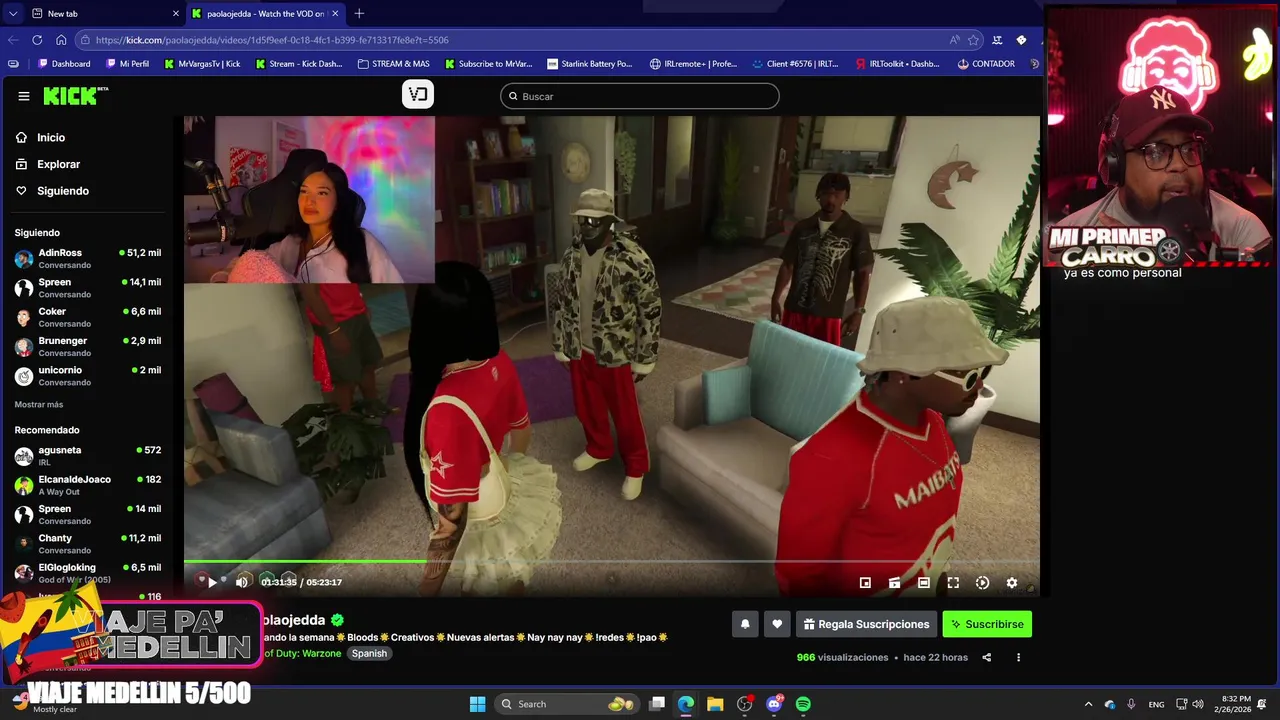Click the taskbar Search box

[x=567, y=704]
